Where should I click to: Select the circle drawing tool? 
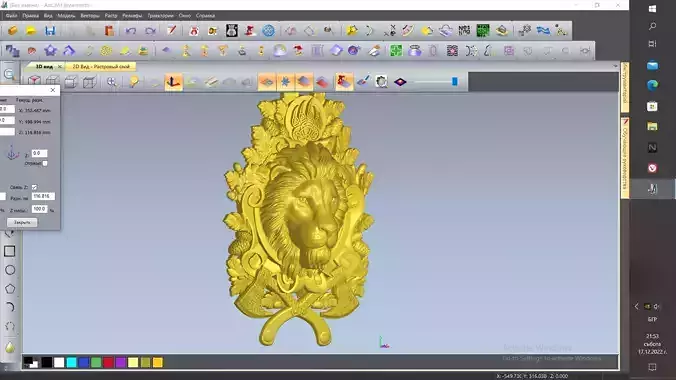(x=10, y=270)
